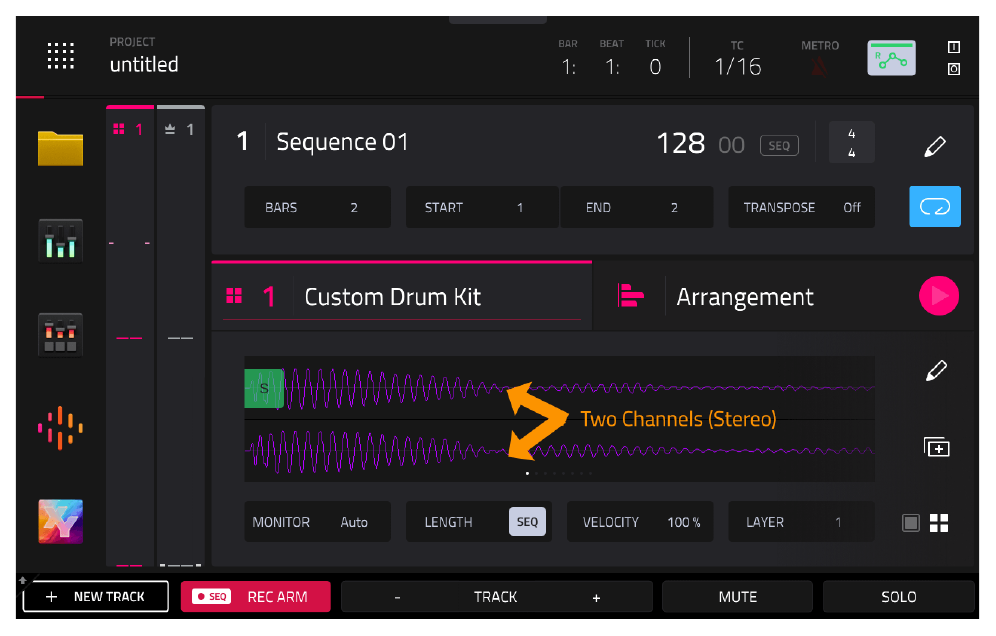Open the 4/4 time signature selector
The height and width of the screenshot is (636, 996).
coord(852,143)
